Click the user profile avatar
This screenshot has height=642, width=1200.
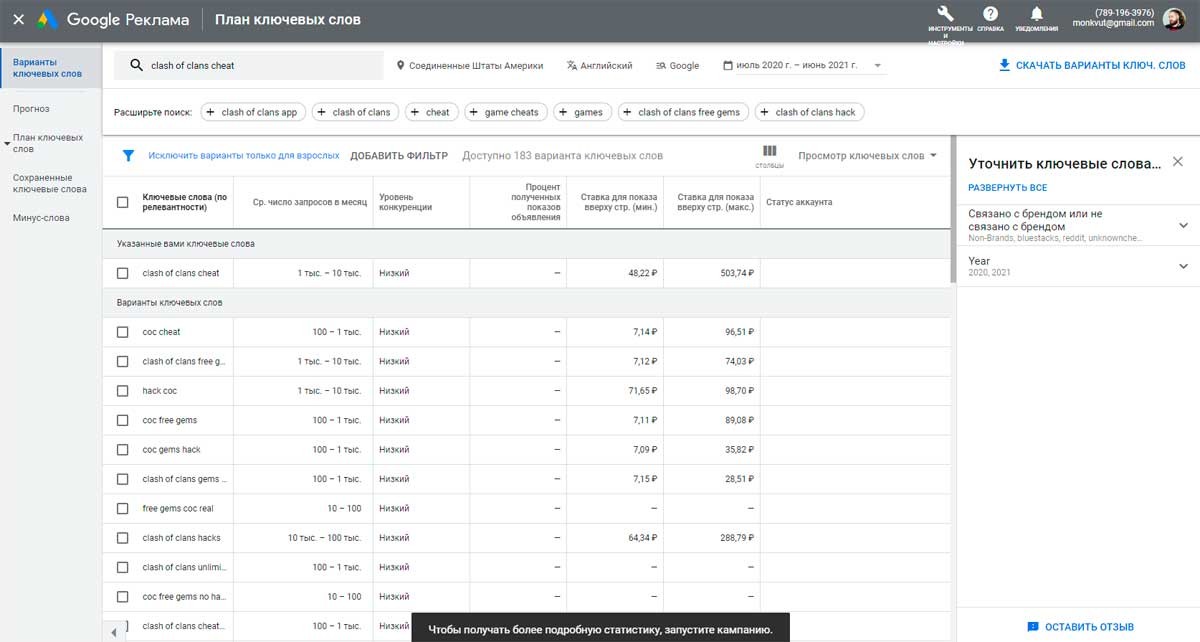pyautogui.click(x=1172, y=19)
